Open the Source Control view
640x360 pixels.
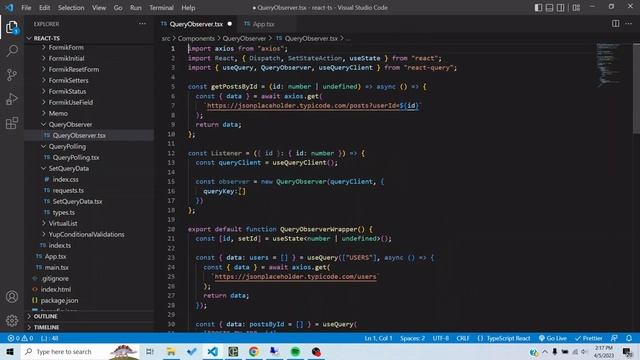pos(12,75)
